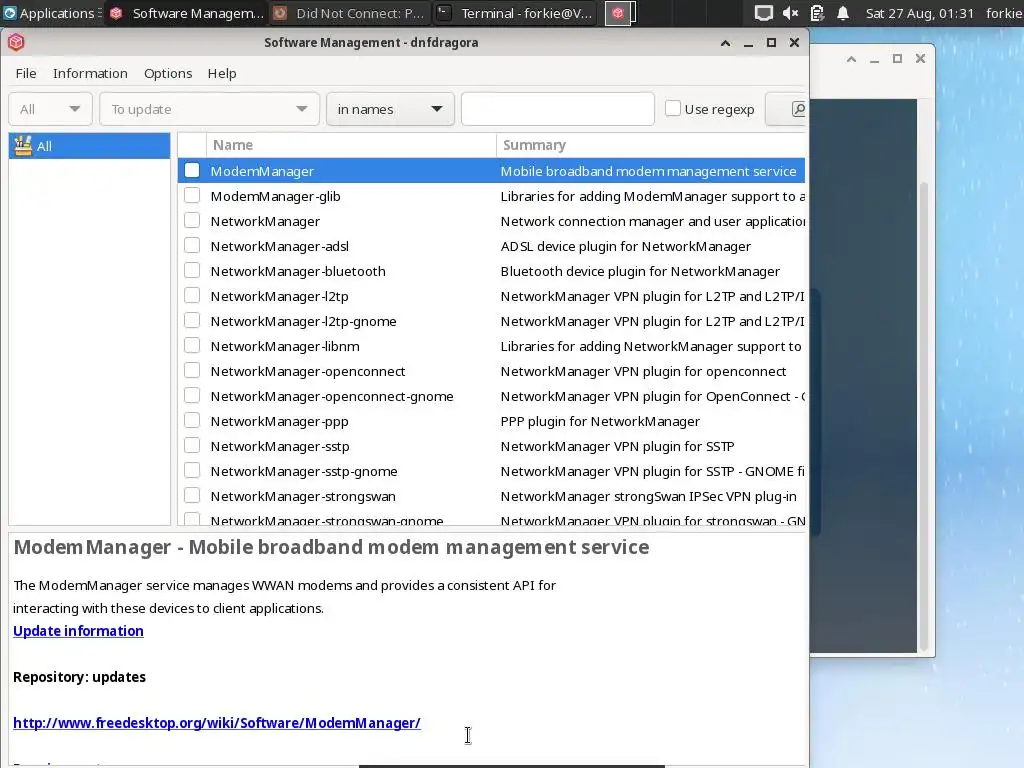
Task: Switch to Terminal taskbar window
Action: pos(515,13)
